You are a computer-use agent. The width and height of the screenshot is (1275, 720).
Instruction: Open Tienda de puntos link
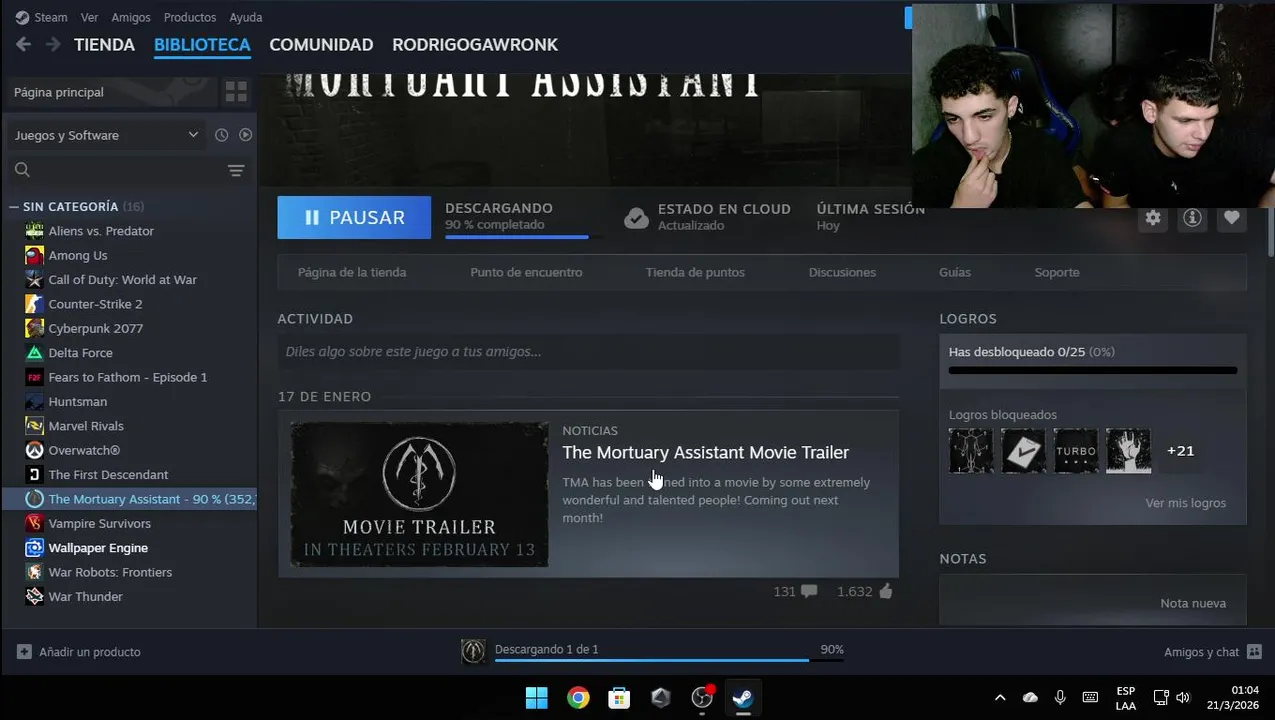click(x=695, y=272)
